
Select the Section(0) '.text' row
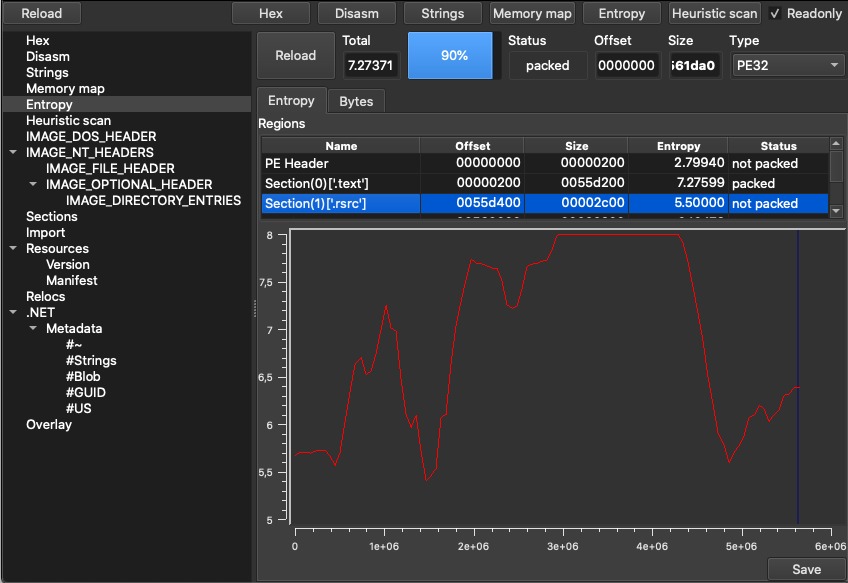[x=545, y=183]
